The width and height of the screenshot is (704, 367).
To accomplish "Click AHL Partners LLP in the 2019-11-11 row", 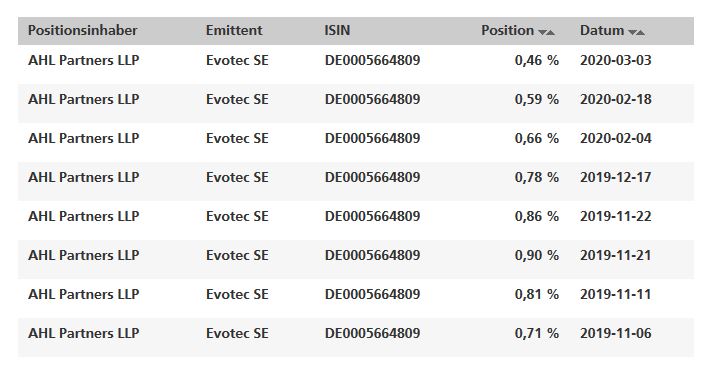I will point(84,295).
